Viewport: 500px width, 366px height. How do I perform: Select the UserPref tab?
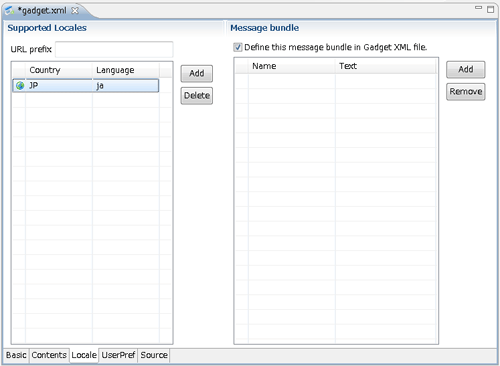pyautogui.click(x=118, y=355)
